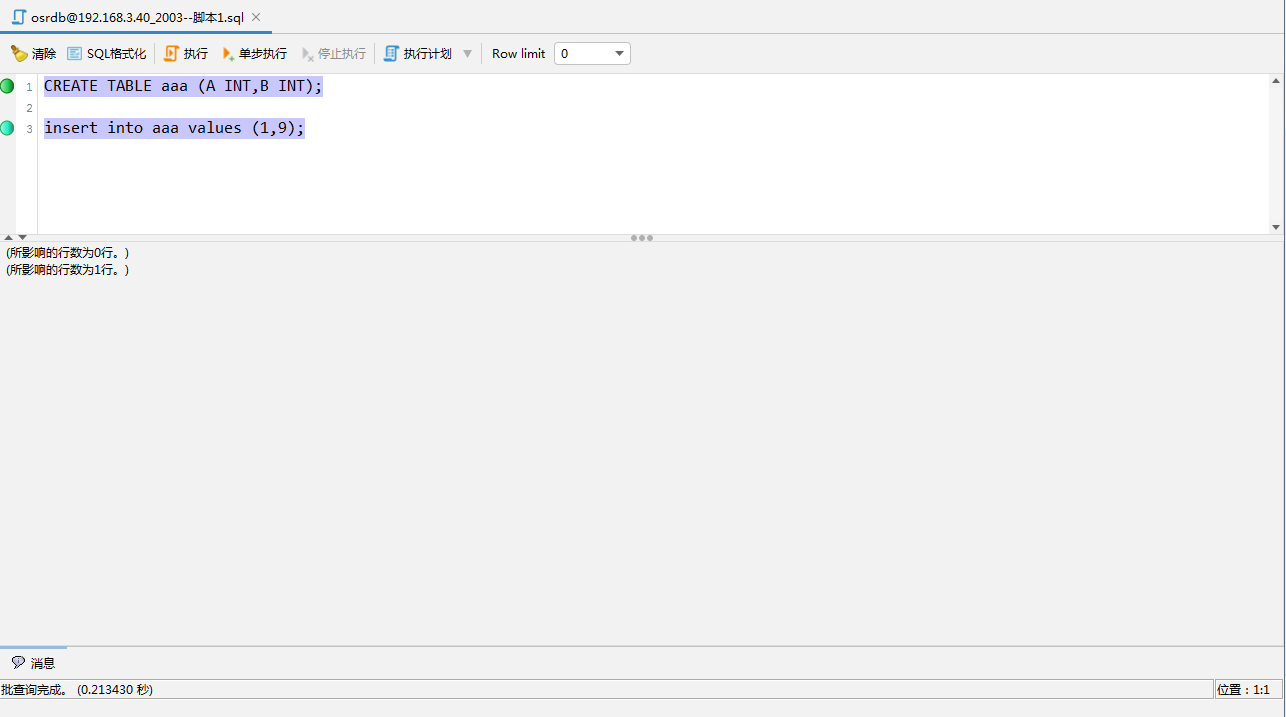The image size is (1286, 717).
Task: Open the Row limit dropdown
Action: (x=619, y=54)
